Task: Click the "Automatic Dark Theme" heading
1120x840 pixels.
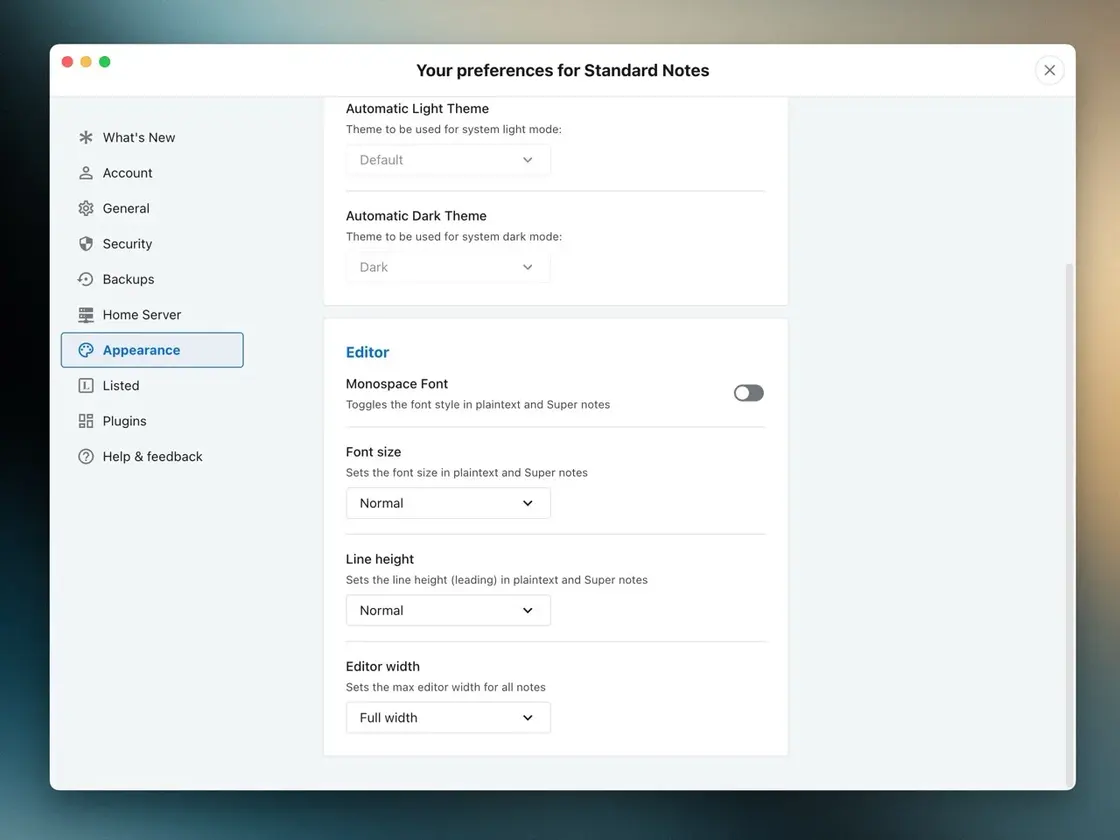Action: point(416,216)
